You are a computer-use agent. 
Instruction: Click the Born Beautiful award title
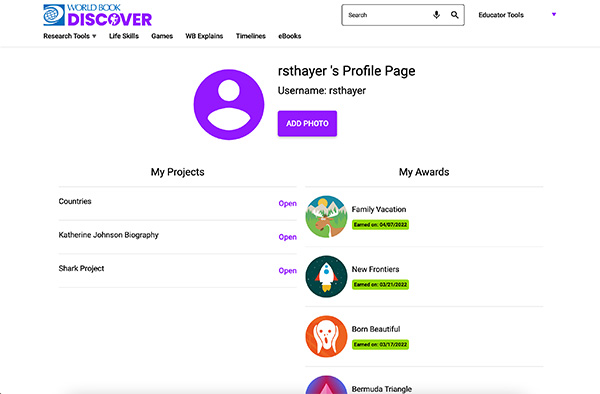click(x=376, y=329)
